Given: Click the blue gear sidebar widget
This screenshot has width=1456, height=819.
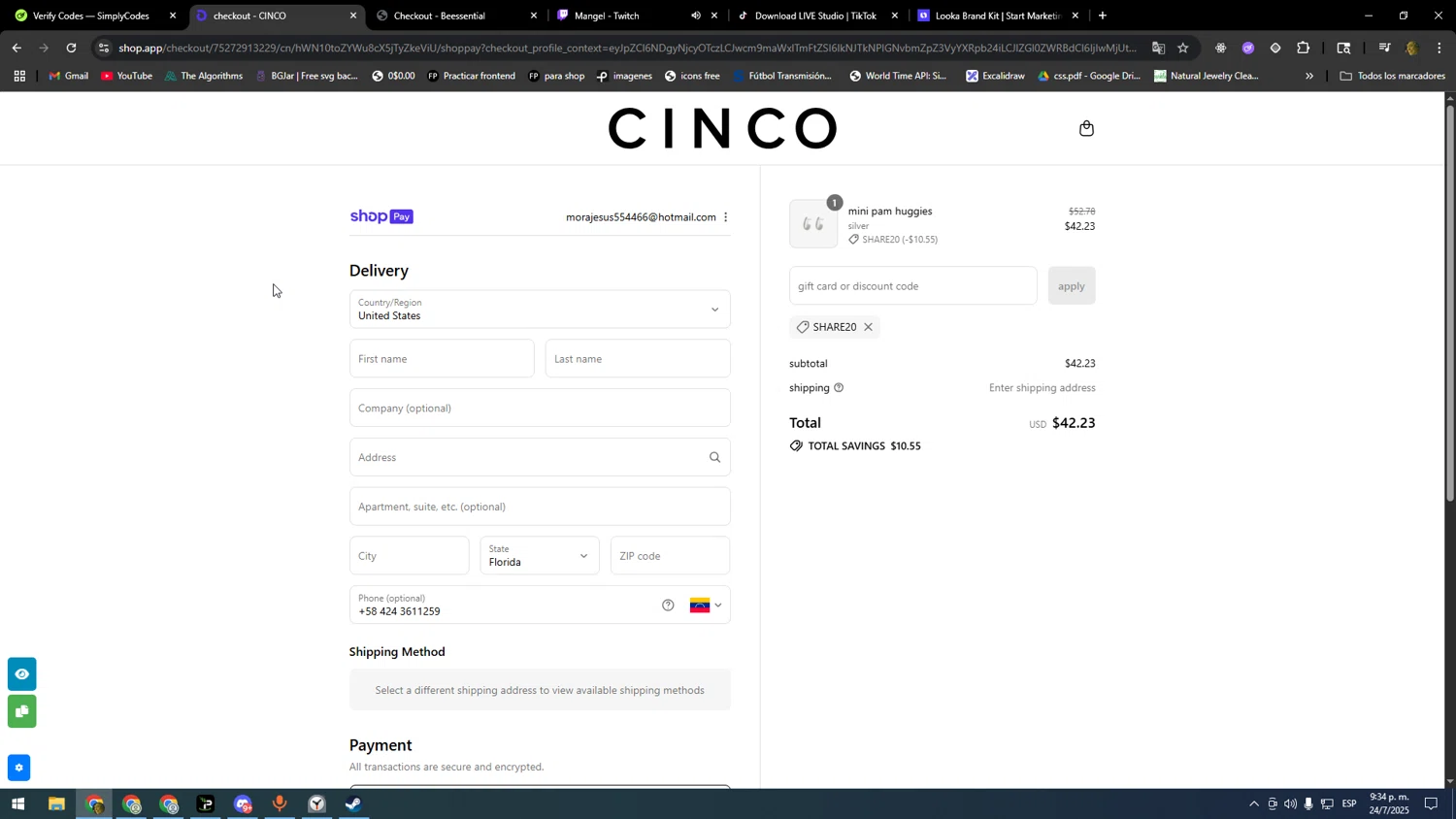Looking at the screenshot, I should tap(18, 768).
